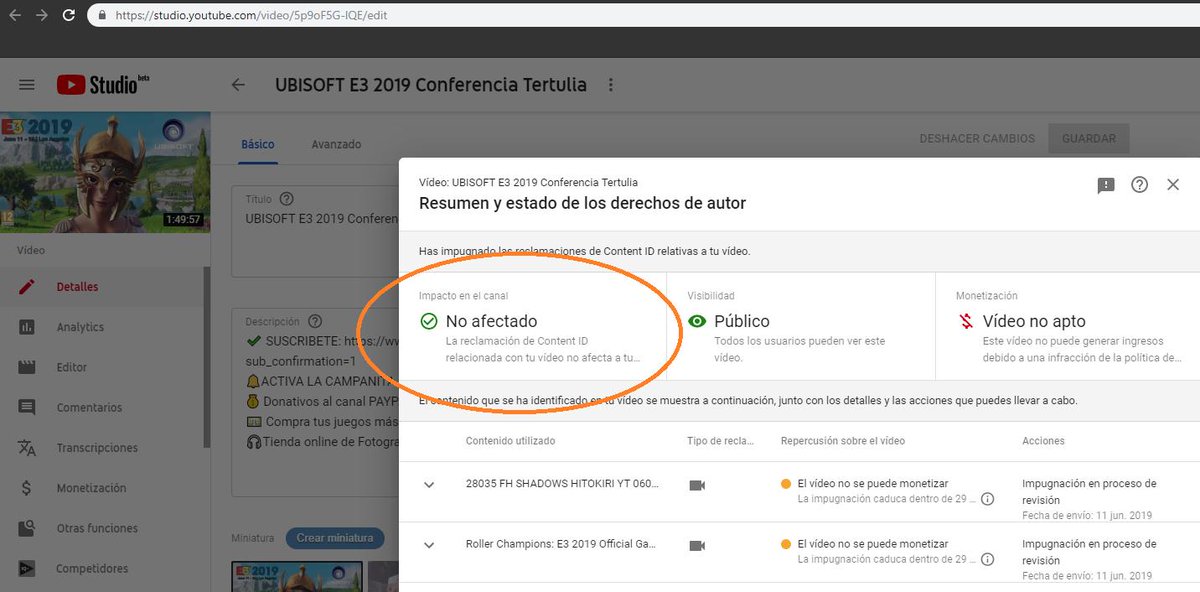This screenshot has width=1200, height=592.
Task: Click the green eye icon beside Público
Action: (696, 322)
